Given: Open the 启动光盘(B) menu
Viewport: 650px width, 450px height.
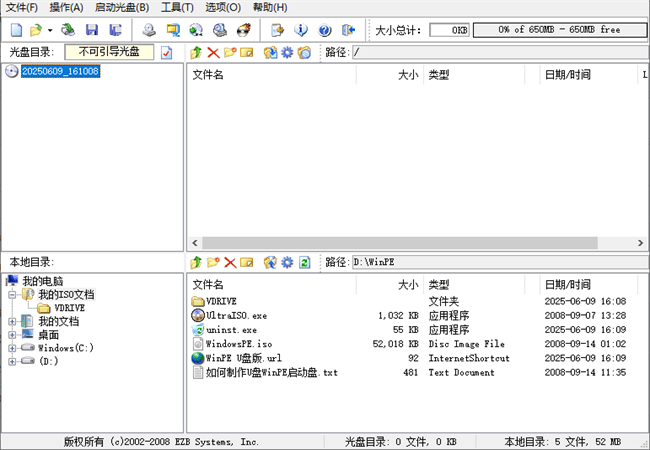Looking at the screenshot, I should coord(116,7).
